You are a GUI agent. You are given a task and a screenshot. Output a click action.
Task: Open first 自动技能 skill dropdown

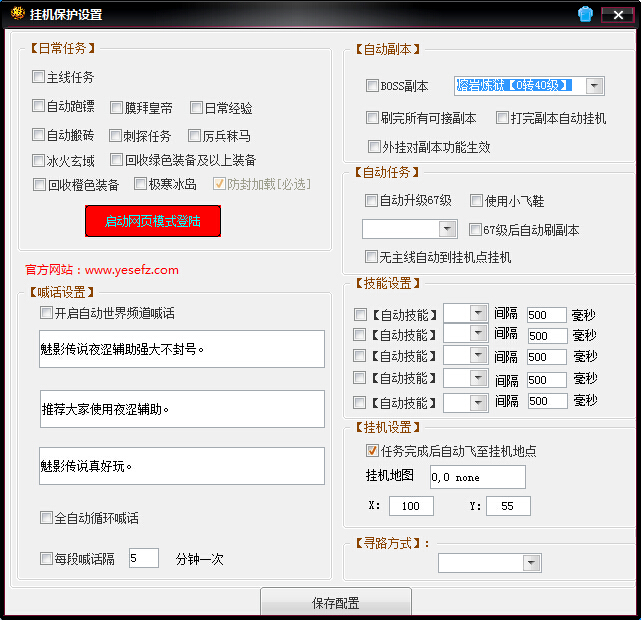click(x=478, y=313)
